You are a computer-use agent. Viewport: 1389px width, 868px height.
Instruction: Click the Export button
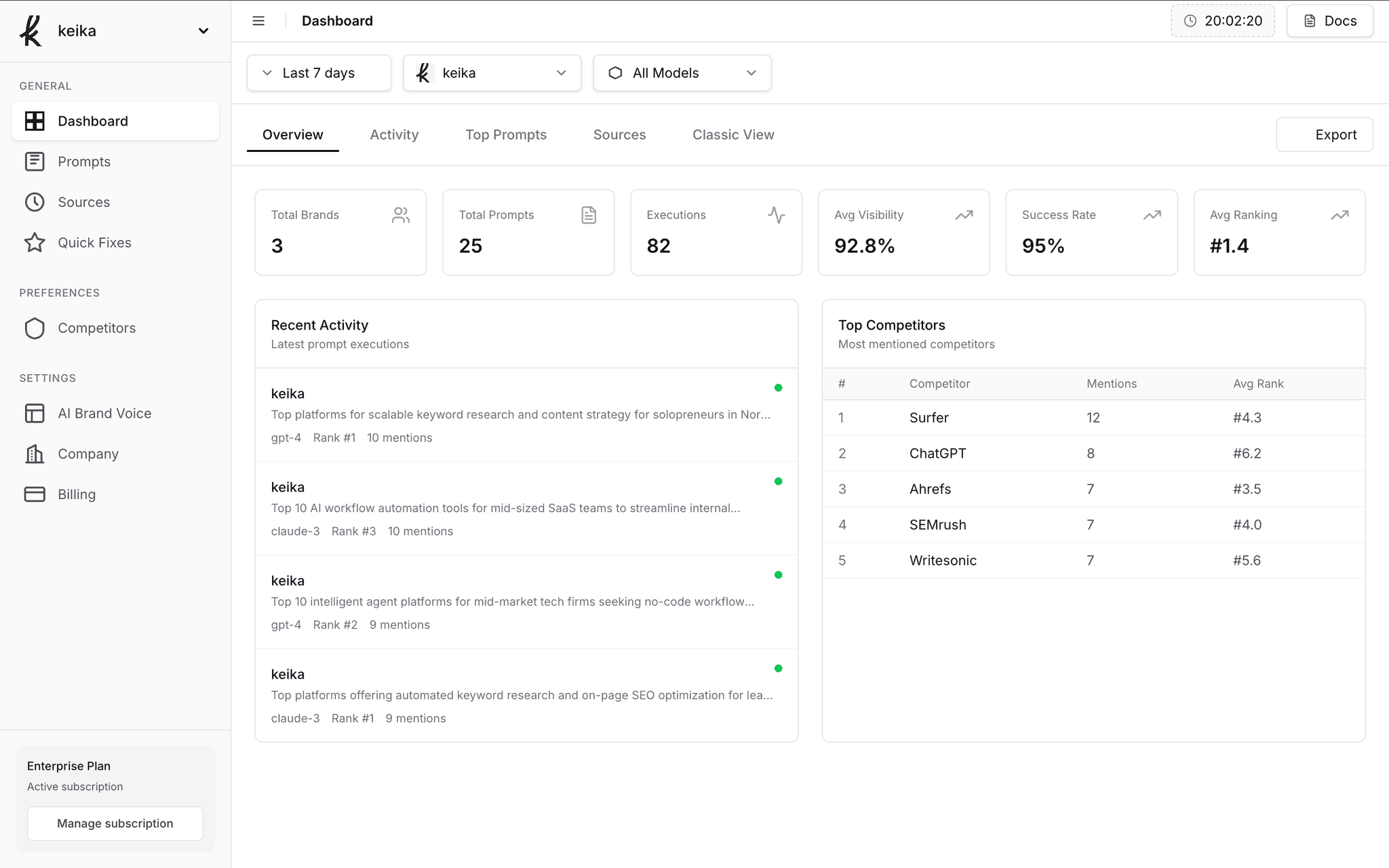[x=1325, y=135]
